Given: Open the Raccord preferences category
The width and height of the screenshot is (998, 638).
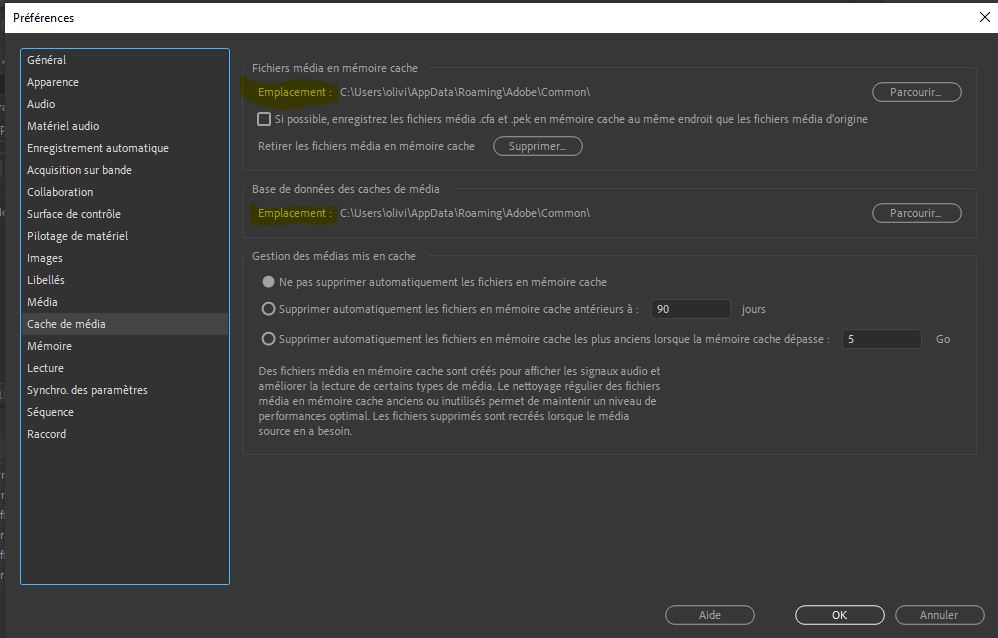Looking at the screenshot, I should coord(46,434).
